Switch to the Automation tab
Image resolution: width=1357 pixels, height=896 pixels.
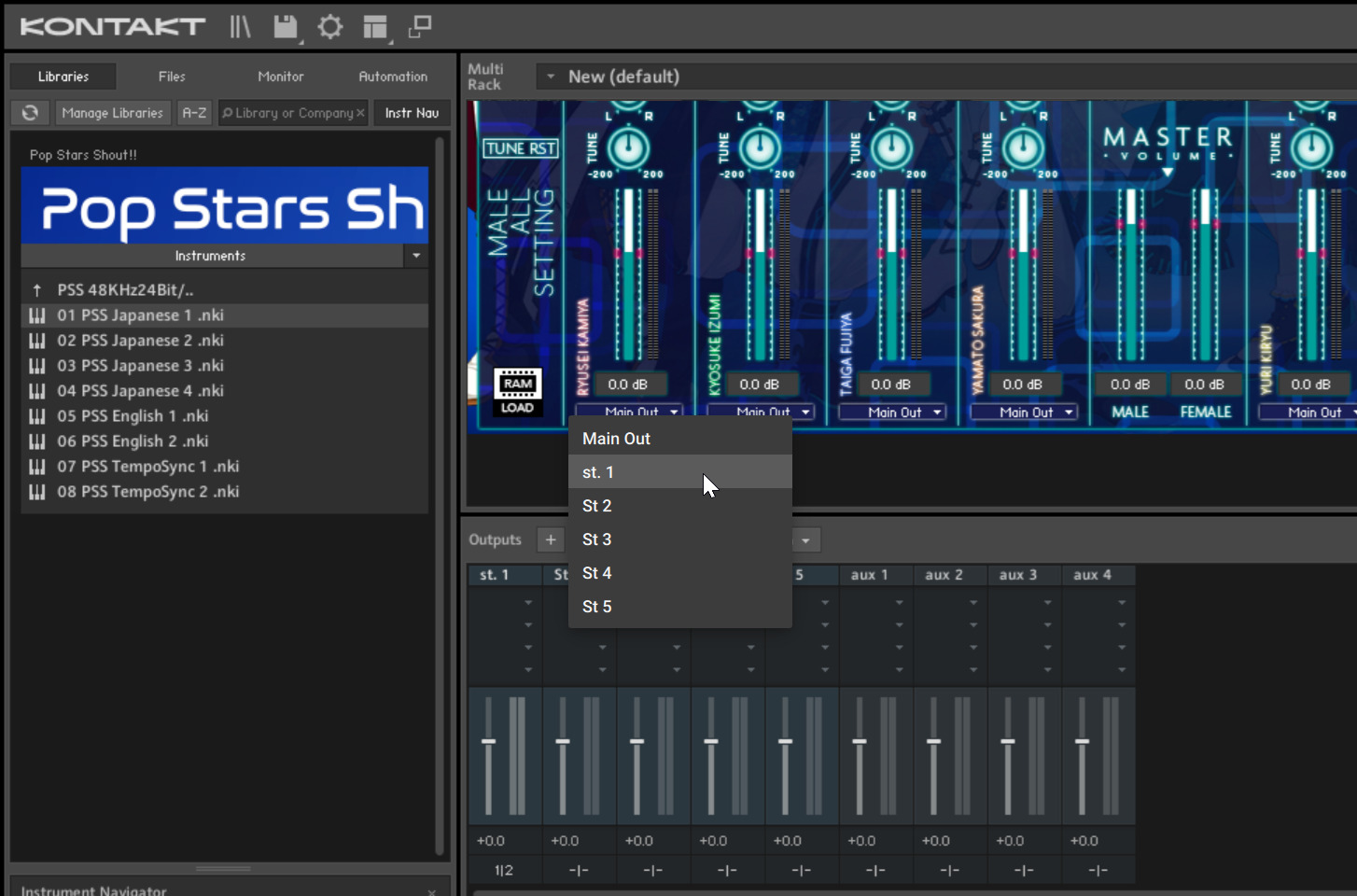coord(393,77)
